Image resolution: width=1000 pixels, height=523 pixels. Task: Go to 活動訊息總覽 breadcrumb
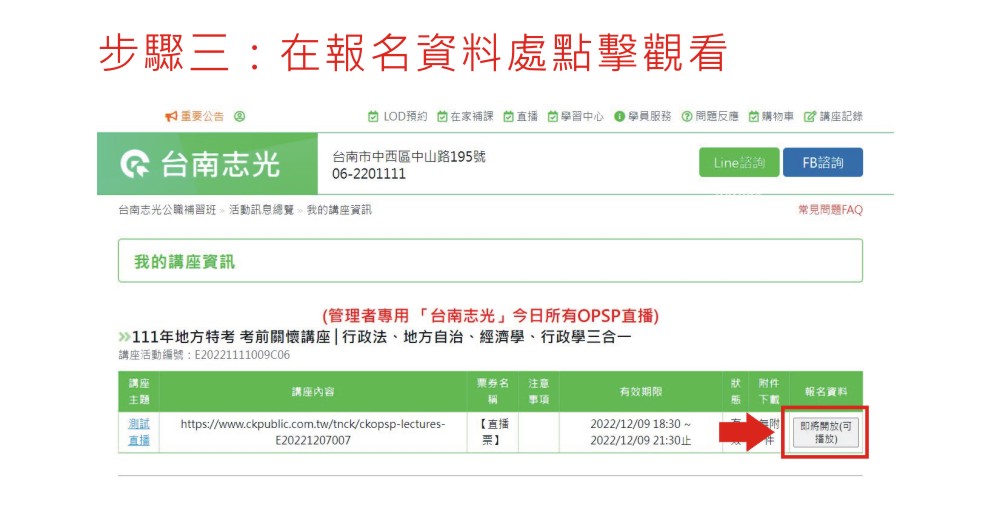point(261,210)
